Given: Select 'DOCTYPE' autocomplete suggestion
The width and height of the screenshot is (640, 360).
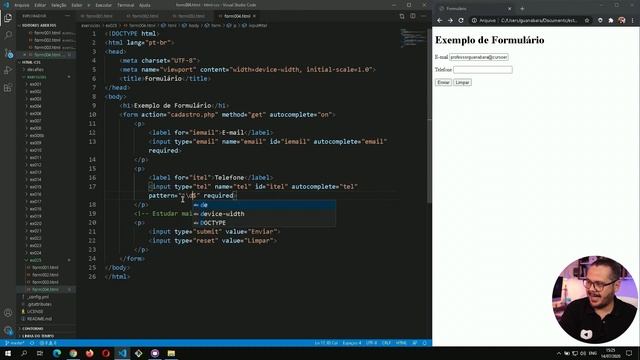Looking at the screenshot, I should 264,223.
